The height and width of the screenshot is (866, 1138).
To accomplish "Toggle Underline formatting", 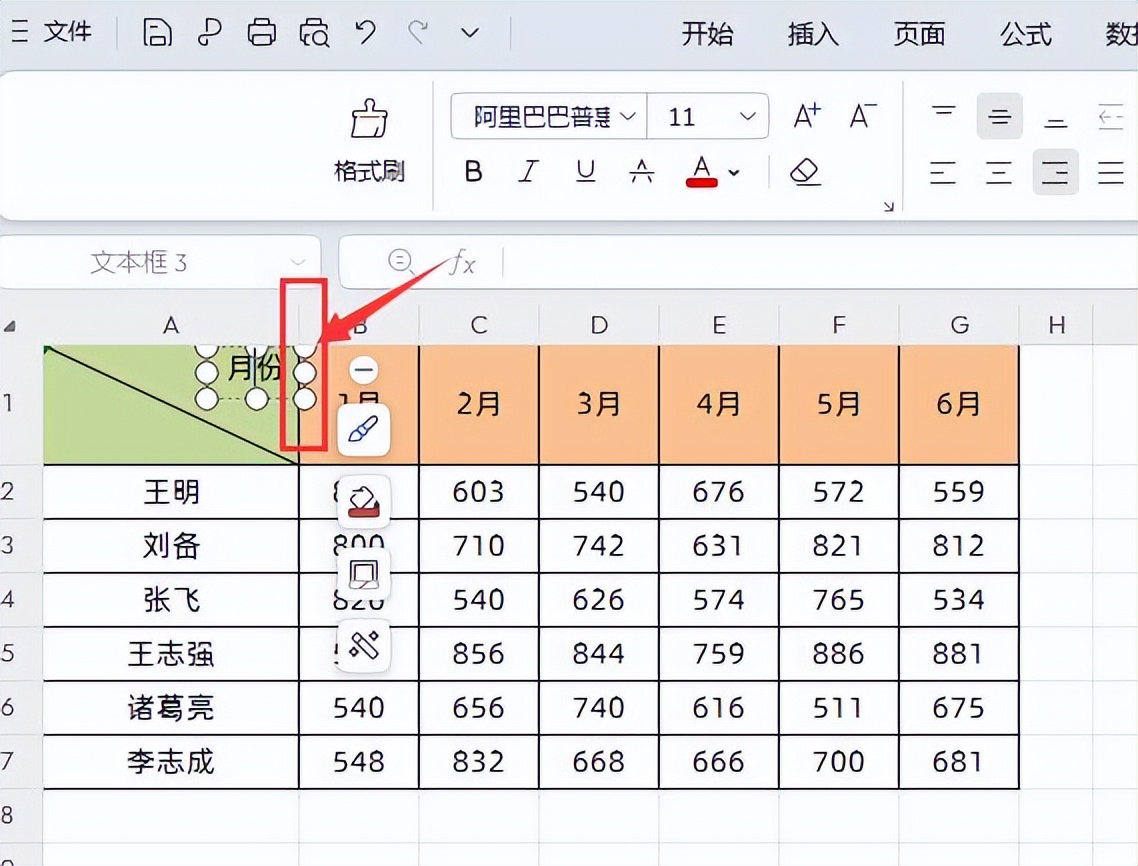I will click(586, 172).
